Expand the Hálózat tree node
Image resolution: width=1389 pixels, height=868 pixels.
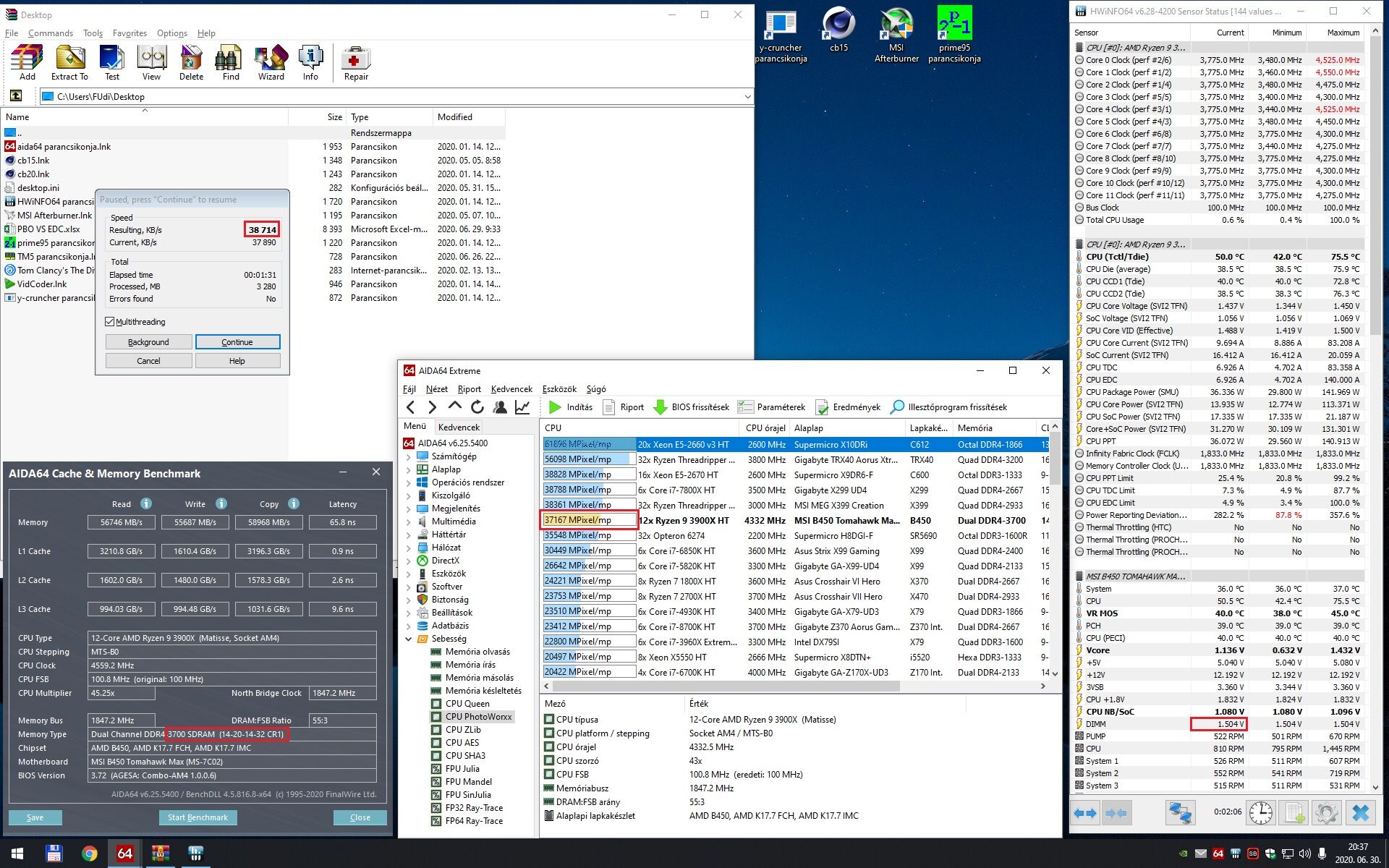point(409,548)
